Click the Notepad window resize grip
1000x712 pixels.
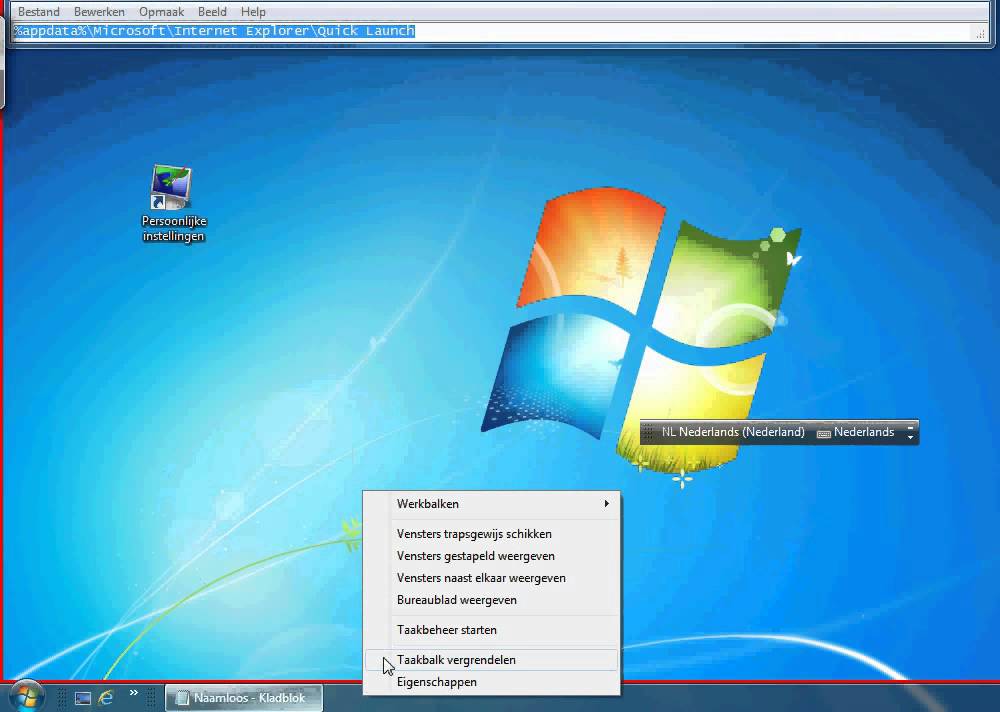(980, 33)
